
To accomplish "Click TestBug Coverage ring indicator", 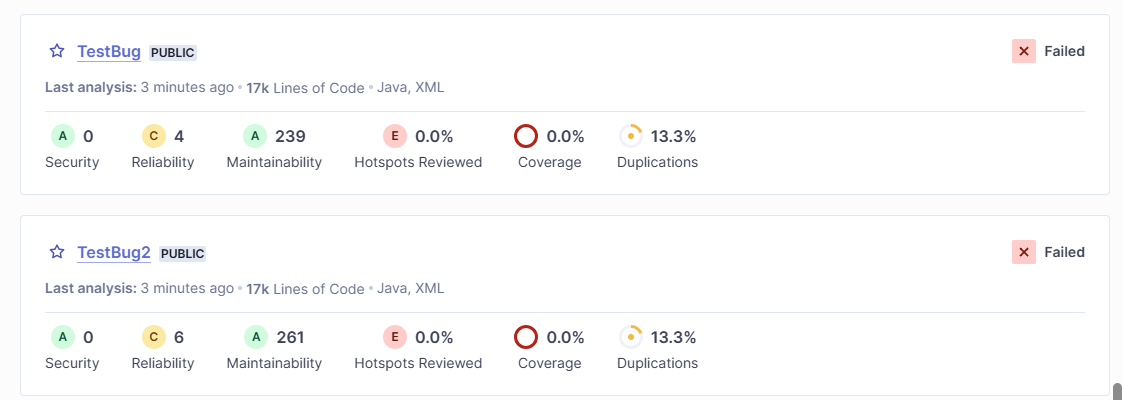I will pyautogui.click(x=526, y=136).
